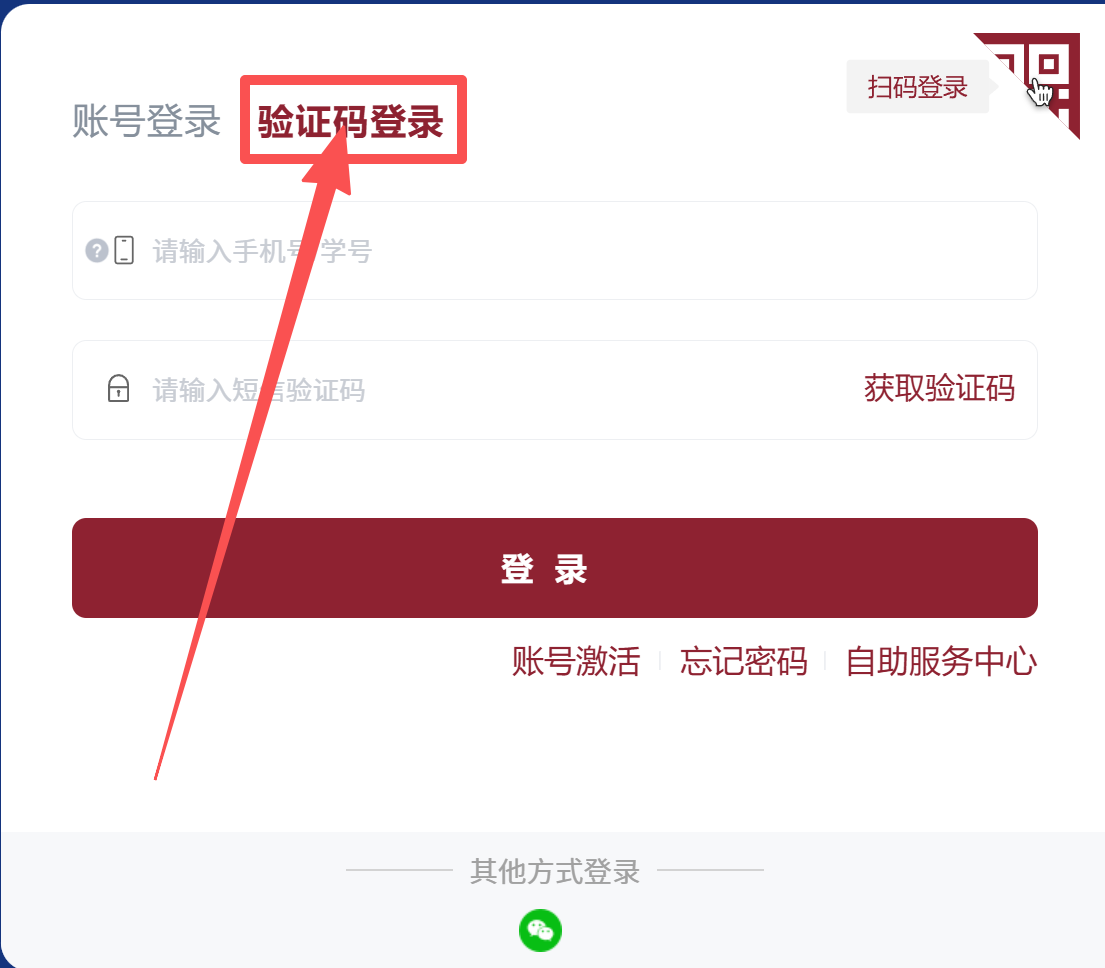Click the 登录 button
The image size is (1105, 968).
point(555,568)
